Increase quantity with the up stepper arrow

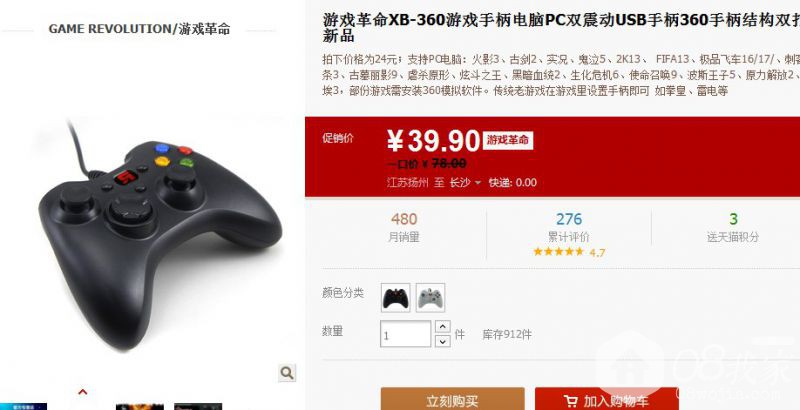pos(442,327)
